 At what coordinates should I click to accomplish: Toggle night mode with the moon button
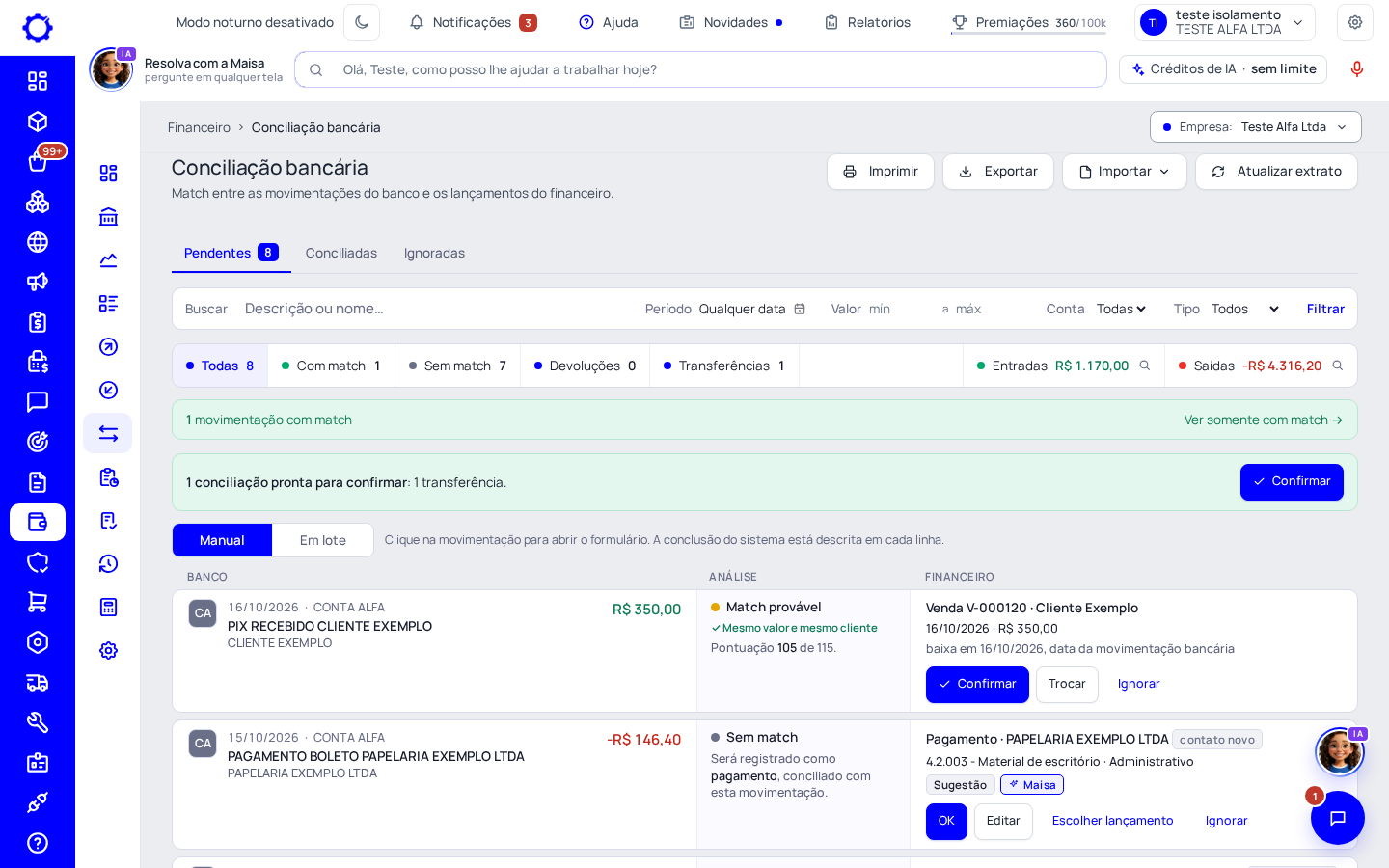pyautogui.click(x=362, y=22)
